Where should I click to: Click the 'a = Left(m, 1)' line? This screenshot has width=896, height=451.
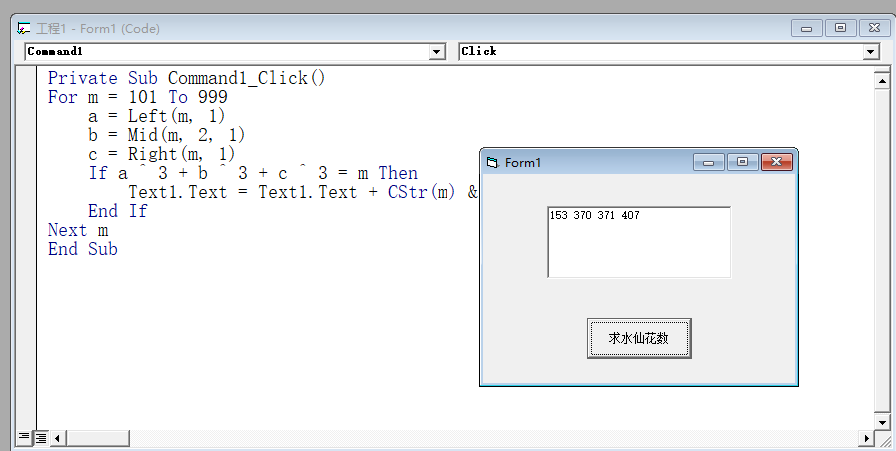[x=157, y=116]
